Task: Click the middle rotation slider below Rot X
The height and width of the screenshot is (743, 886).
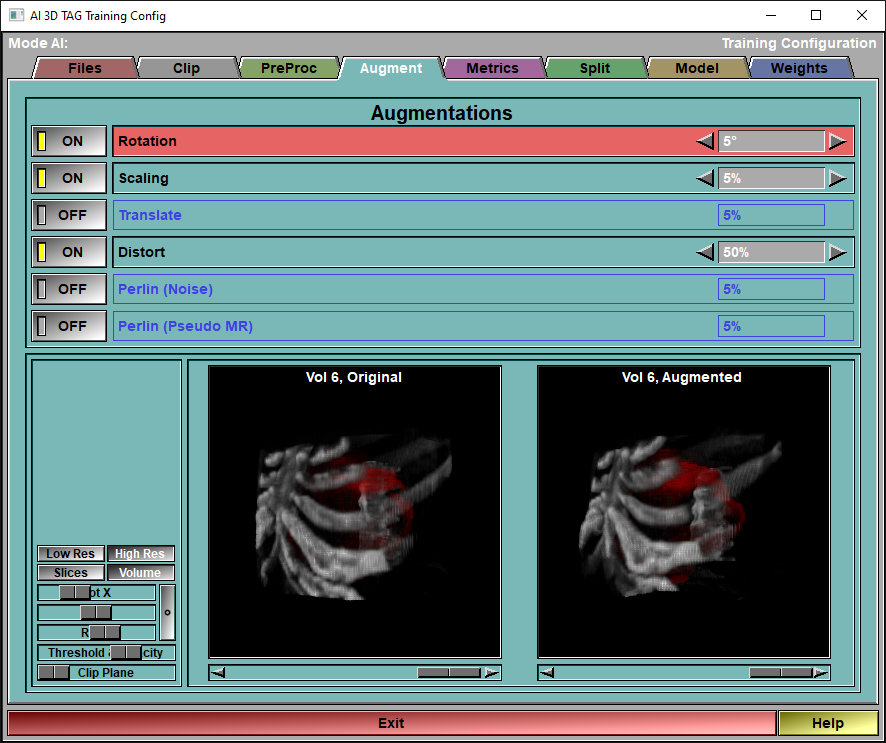Action: pyautogui.click(x=96, y=612)
